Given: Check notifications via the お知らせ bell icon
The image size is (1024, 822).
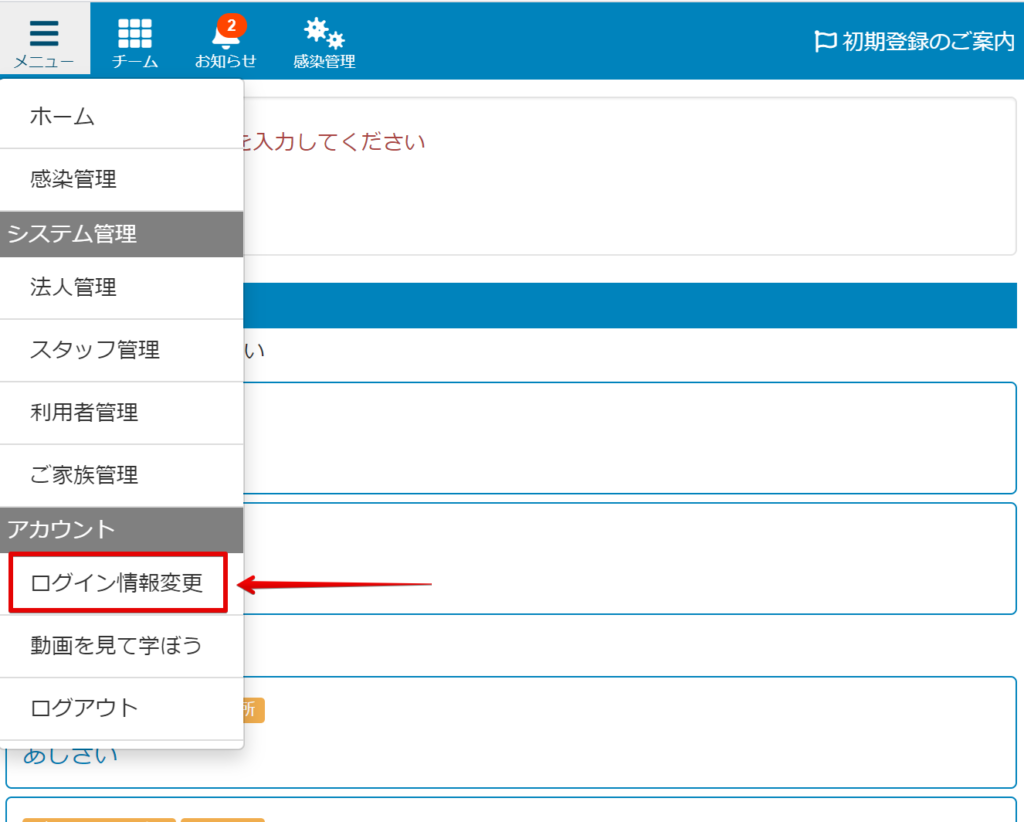Looking at the screenshot, I should click(x=224, y=42).
